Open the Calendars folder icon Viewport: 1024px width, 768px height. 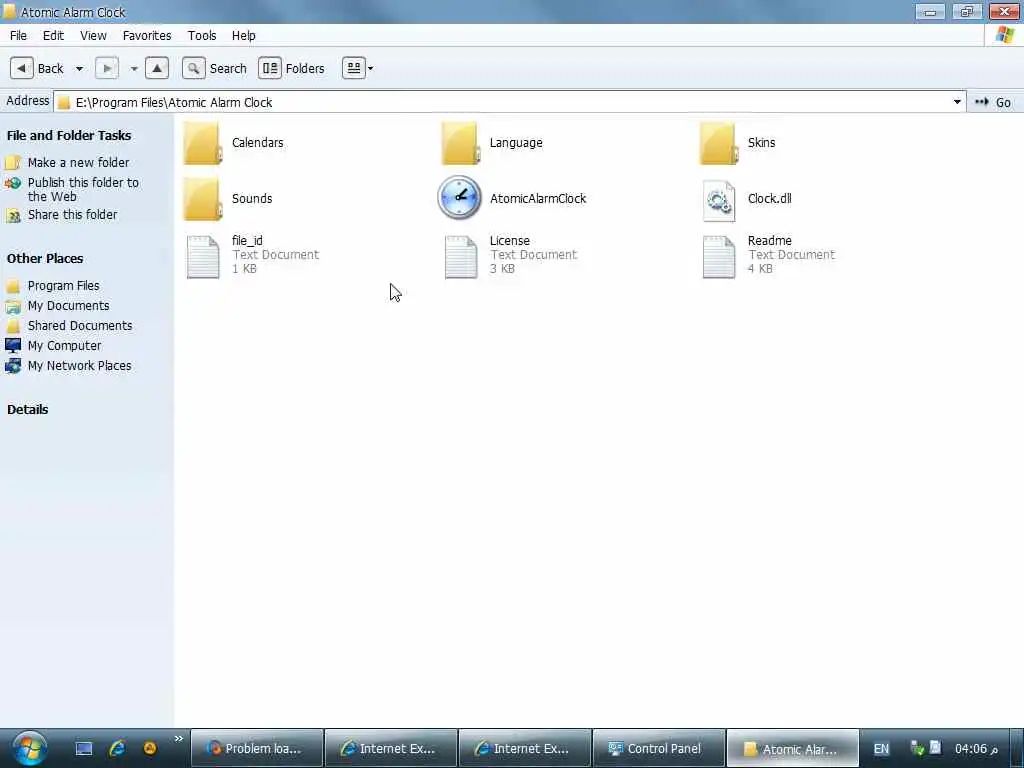202,143
